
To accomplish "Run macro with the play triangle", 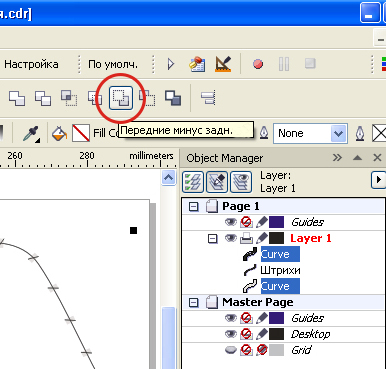I will point(171,64).
